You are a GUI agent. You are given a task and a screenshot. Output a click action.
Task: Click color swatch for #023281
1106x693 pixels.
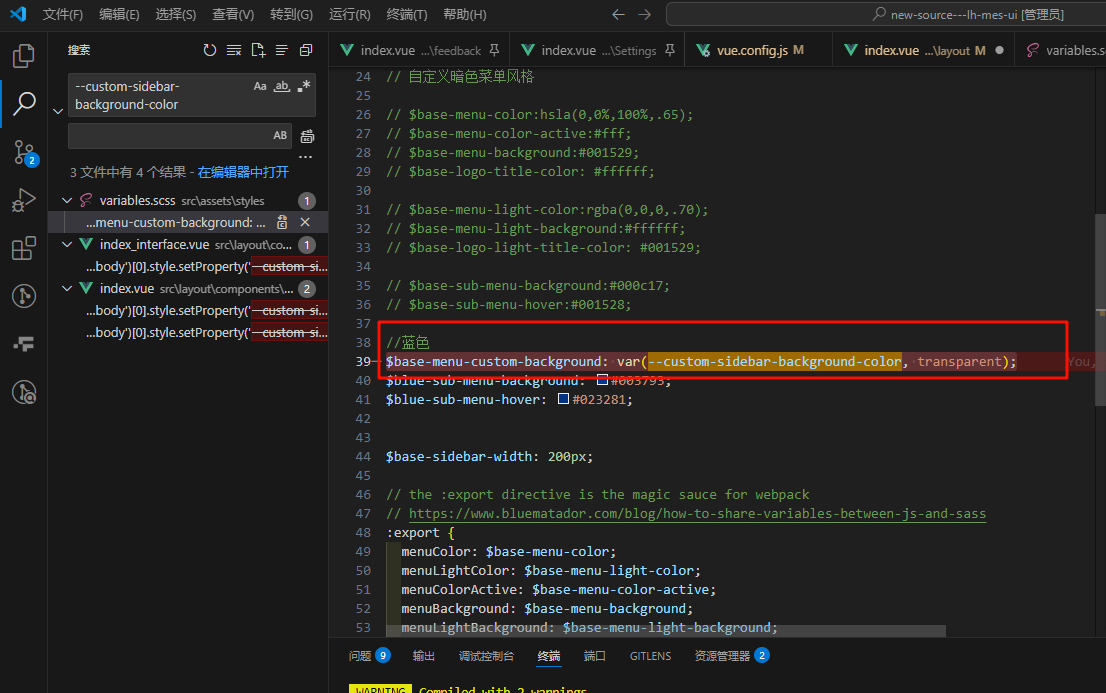point(564,399)
